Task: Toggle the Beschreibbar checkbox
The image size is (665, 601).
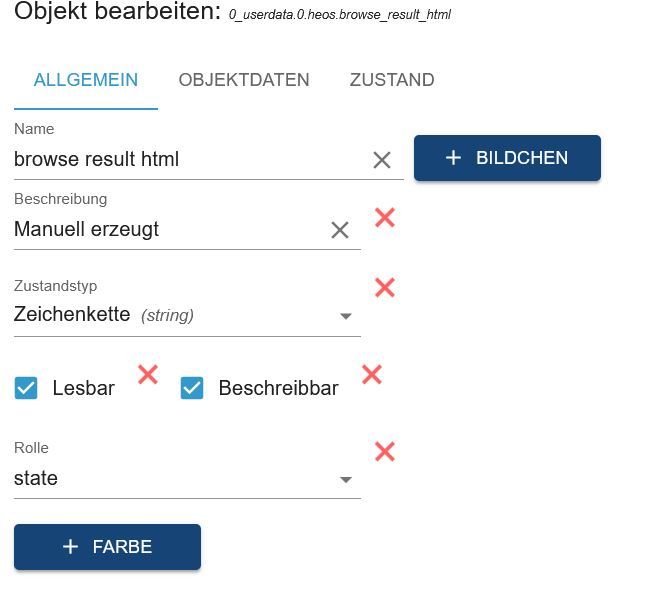Action: 192,388
